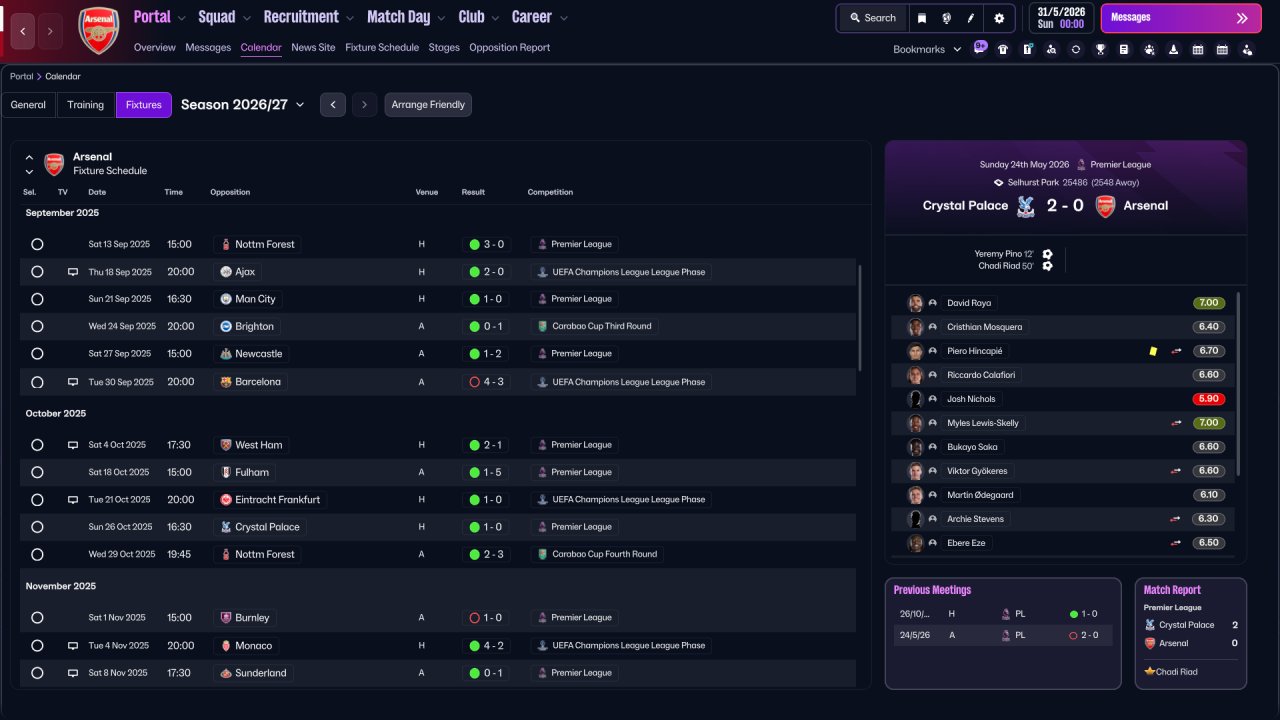Click the 24/5/26 previous meeting row
Screen dimensions: 1280x720
(1003, 635)
